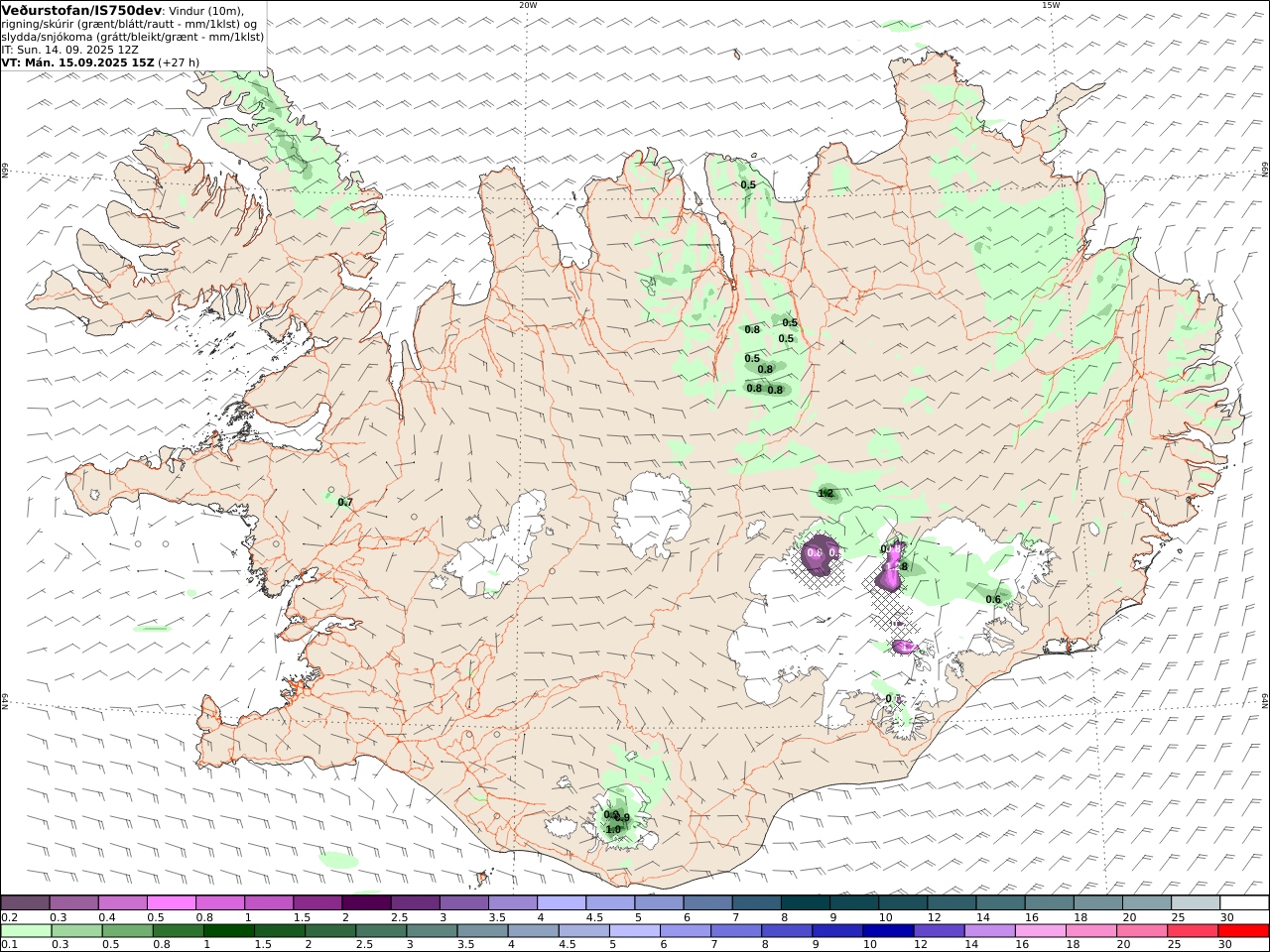Pick the green rain swatch starting at 0.8
Viewport: 1270px width, 952px height.
179,930
